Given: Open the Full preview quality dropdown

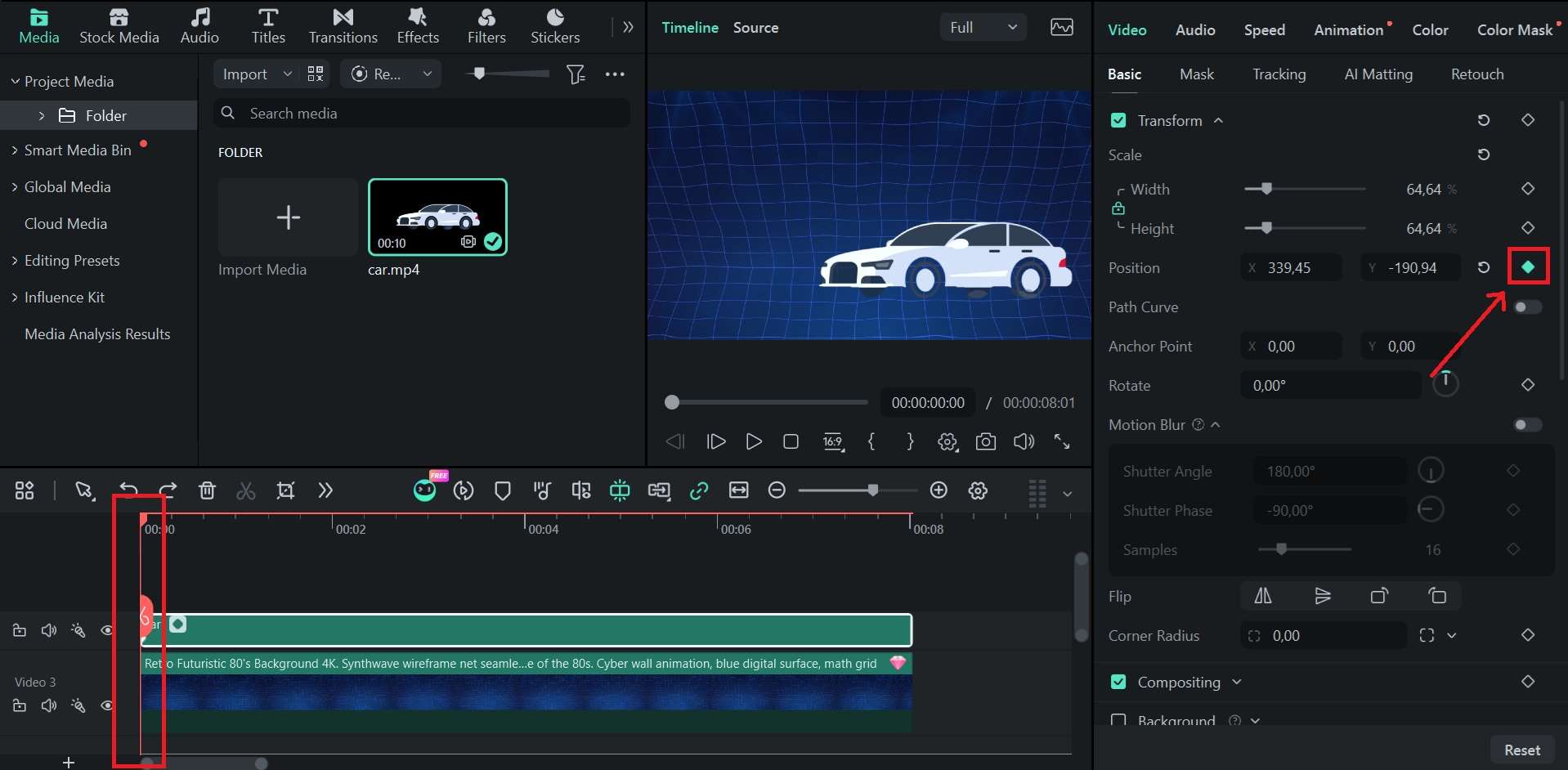Looking at the screenshot, I should [x=983, y=27].
